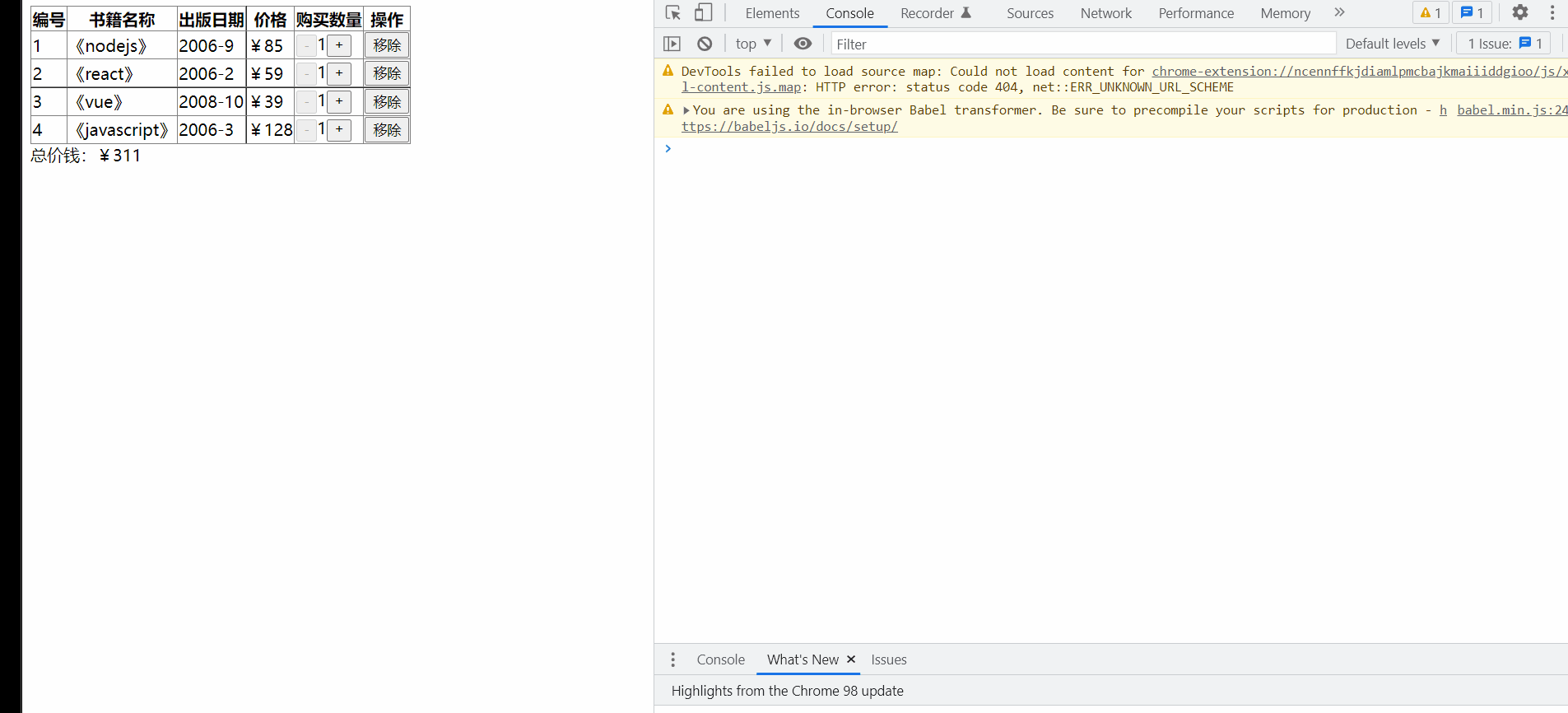Click the 《react》 book title cell
The height and width of the screenshot is (713, 1568).
(x=122, y=74)
